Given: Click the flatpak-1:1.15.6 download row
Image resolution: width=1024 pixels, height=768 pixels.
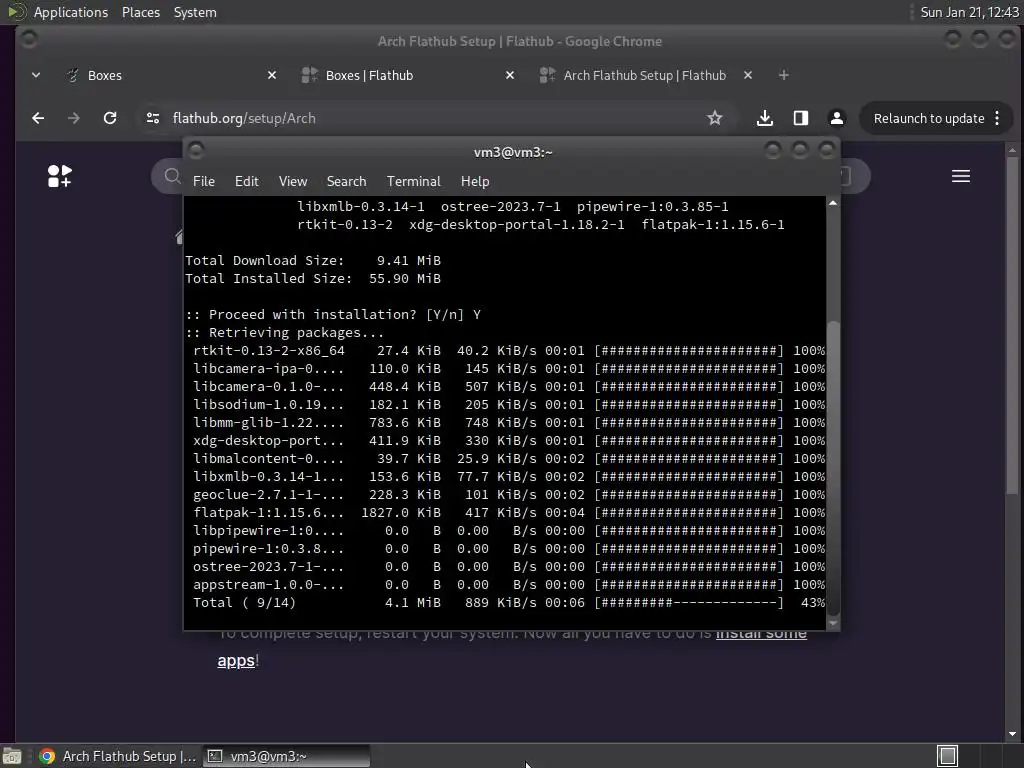Looking at the screenshot, I should point(509,513).
